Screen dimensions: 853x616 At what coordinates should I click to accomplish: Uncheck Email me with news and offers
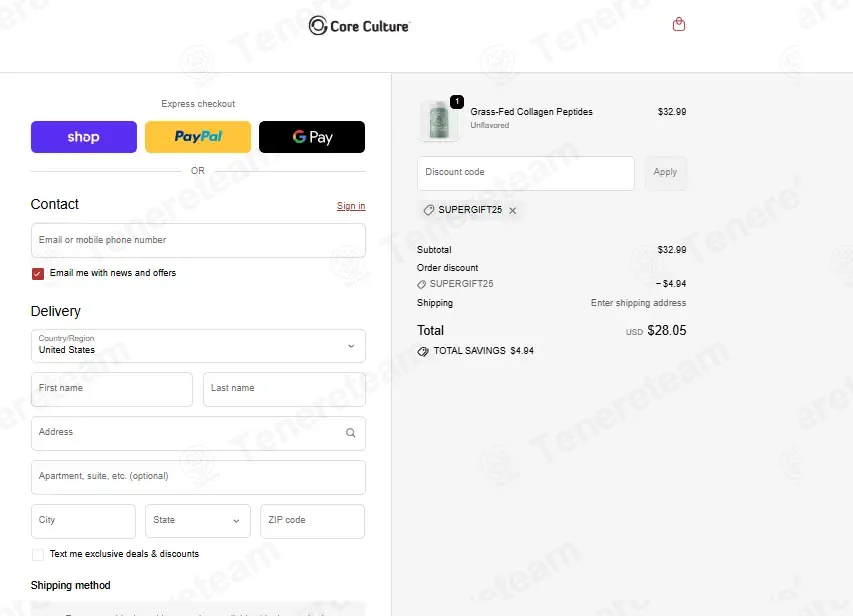coord(38,274)
